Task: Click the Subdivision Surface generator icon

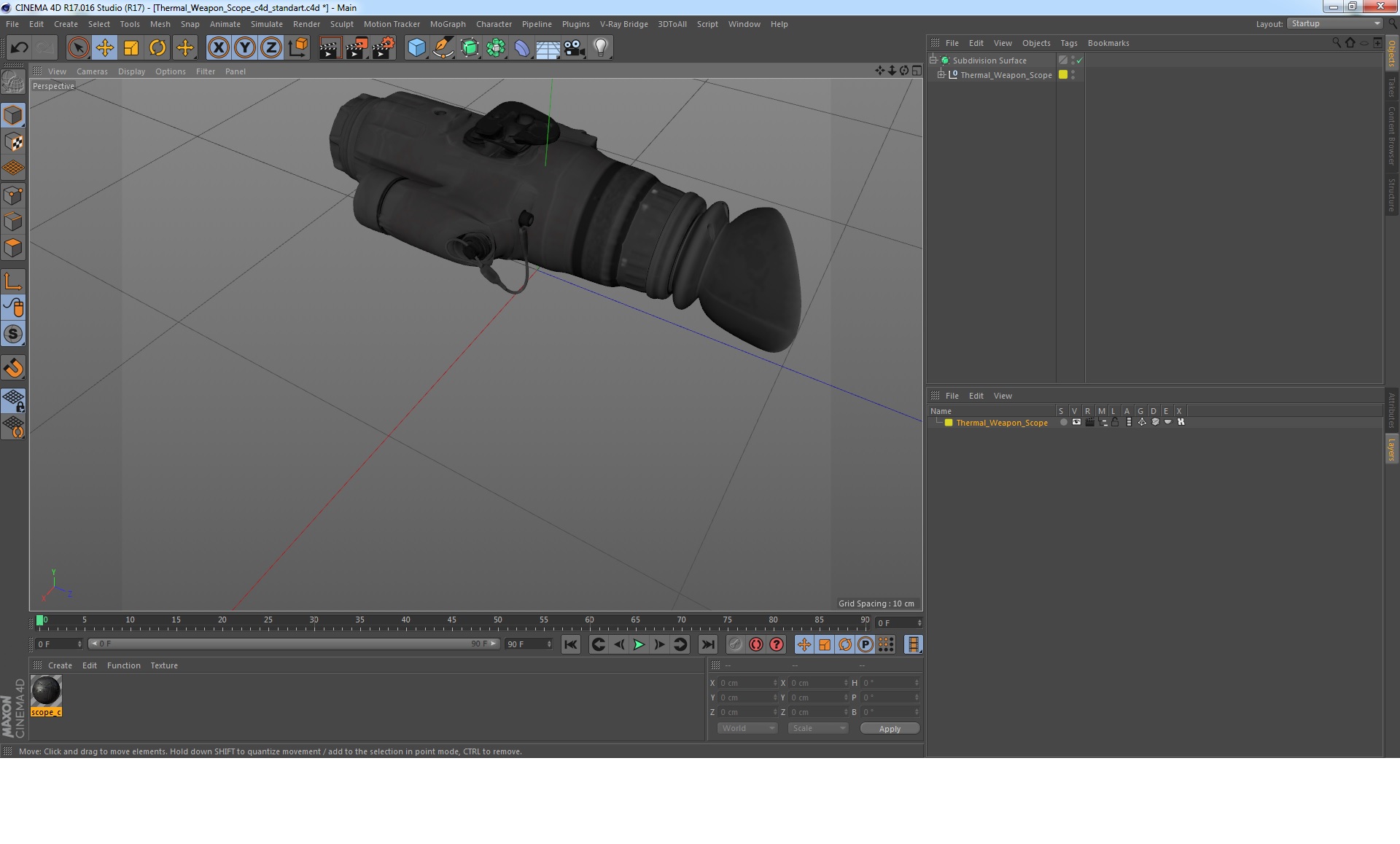Action: click(470, 48)
